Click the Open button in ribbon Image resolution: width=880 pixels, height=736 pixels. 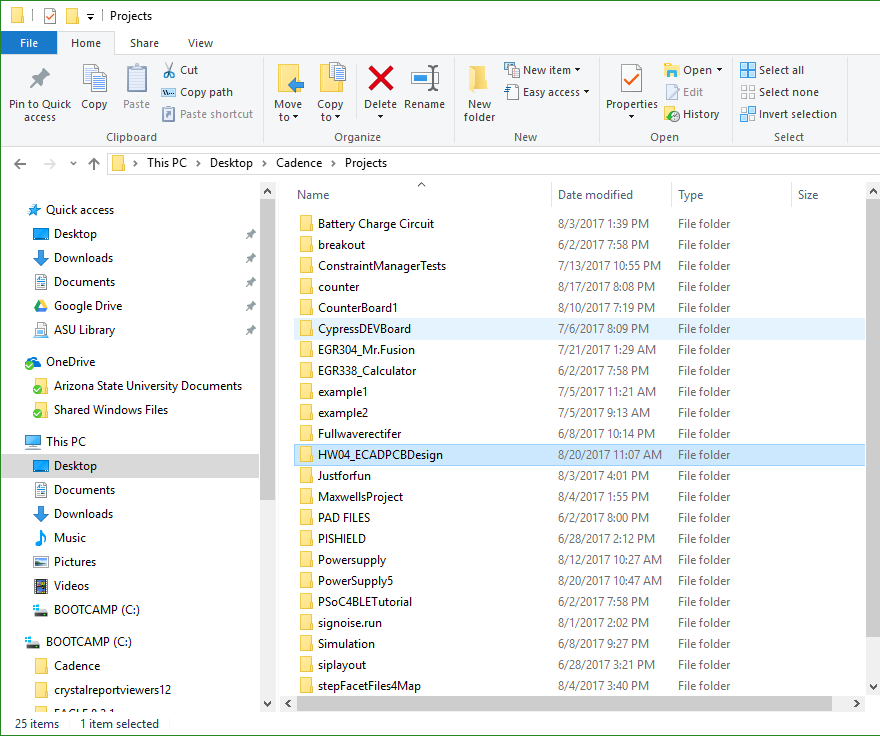688,70
